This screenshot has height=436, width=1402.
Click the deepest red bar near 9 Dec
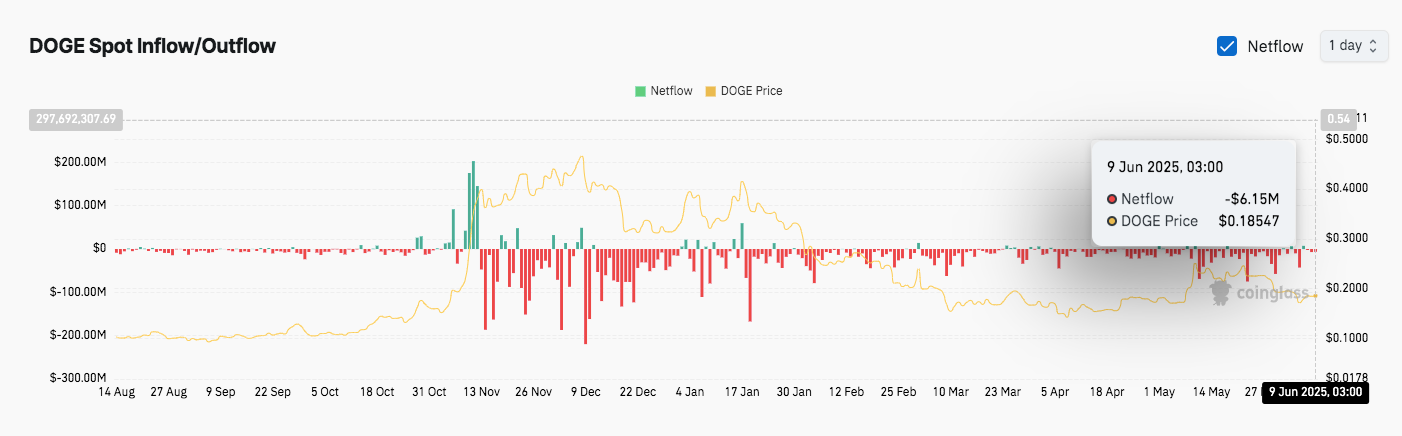click(585, 296)
